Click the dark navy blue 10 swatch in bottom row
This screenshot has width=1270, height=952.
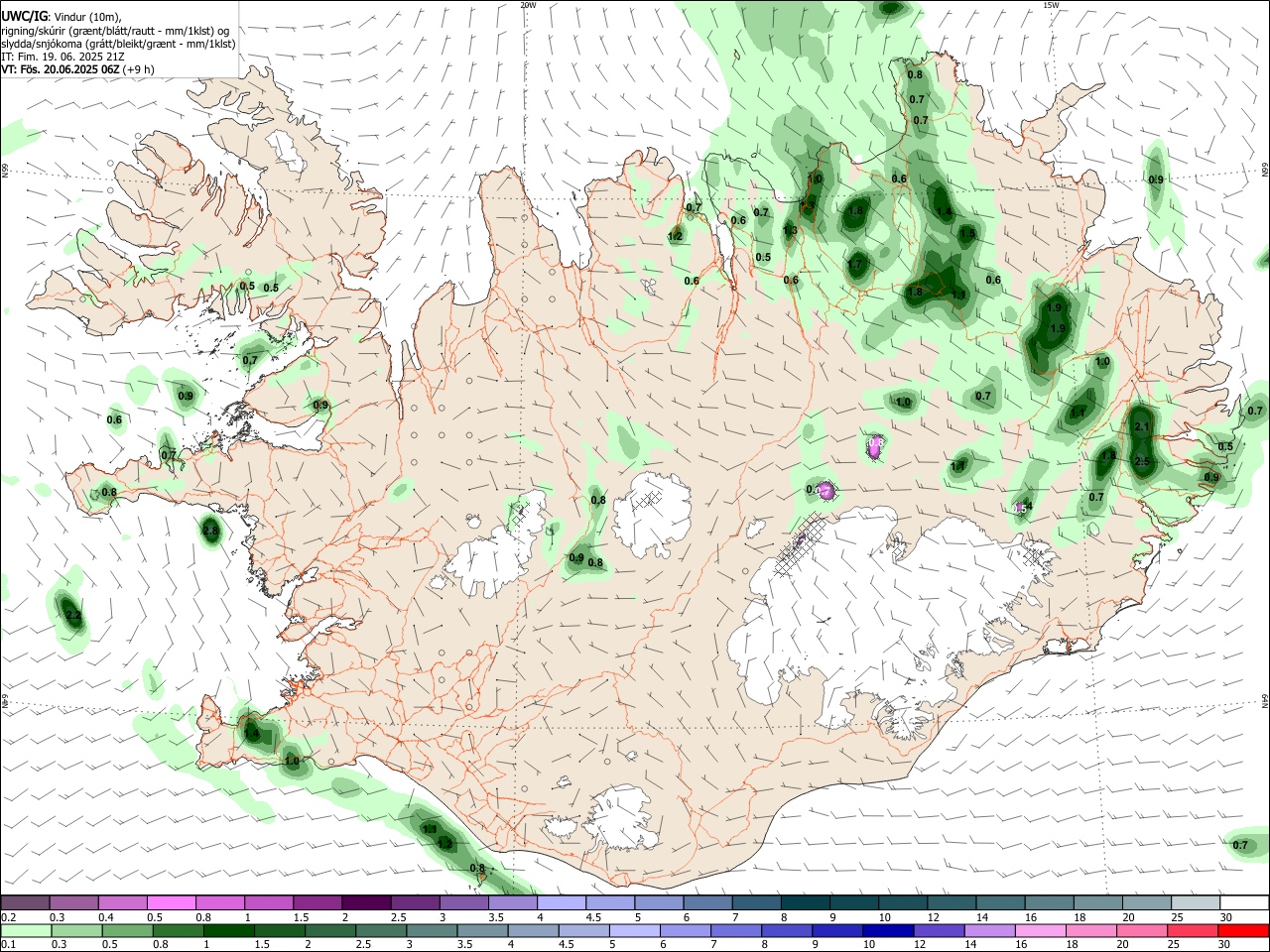(887, 930)
